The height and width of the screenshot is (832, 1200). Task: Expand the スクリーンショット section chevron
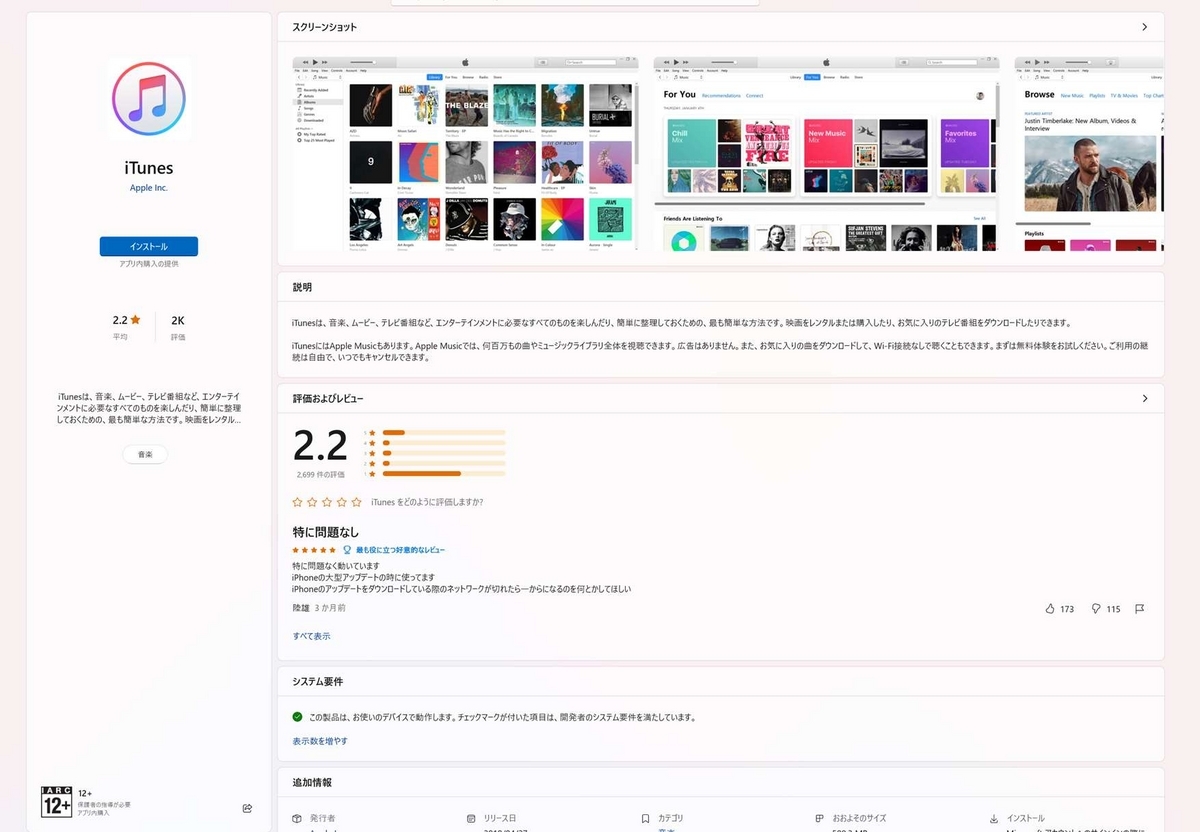click(x=1145, y=27)
